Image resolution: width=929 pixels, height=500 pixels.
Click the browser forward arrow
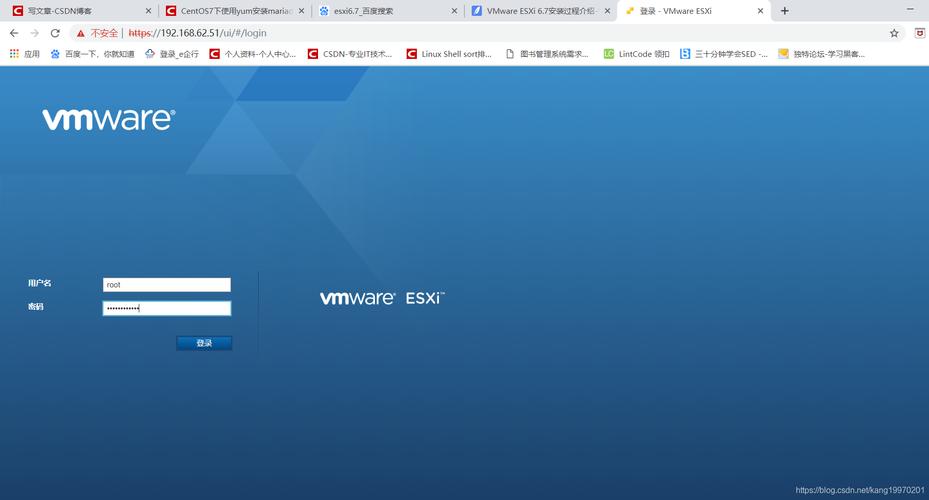[x=34, y=33]
